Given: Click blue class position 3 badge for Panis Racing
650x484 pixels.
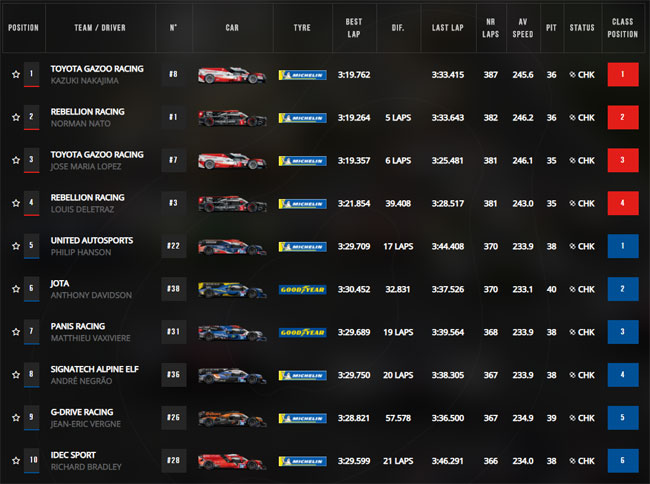Looking at the screenshot, I should 623,332.
